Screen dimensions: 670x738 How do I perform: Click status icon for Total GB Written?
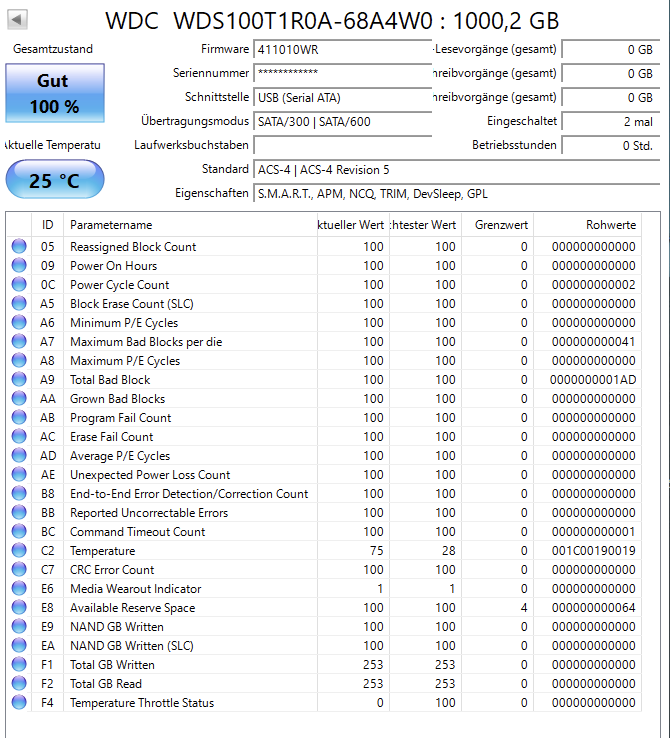[19, 664]
